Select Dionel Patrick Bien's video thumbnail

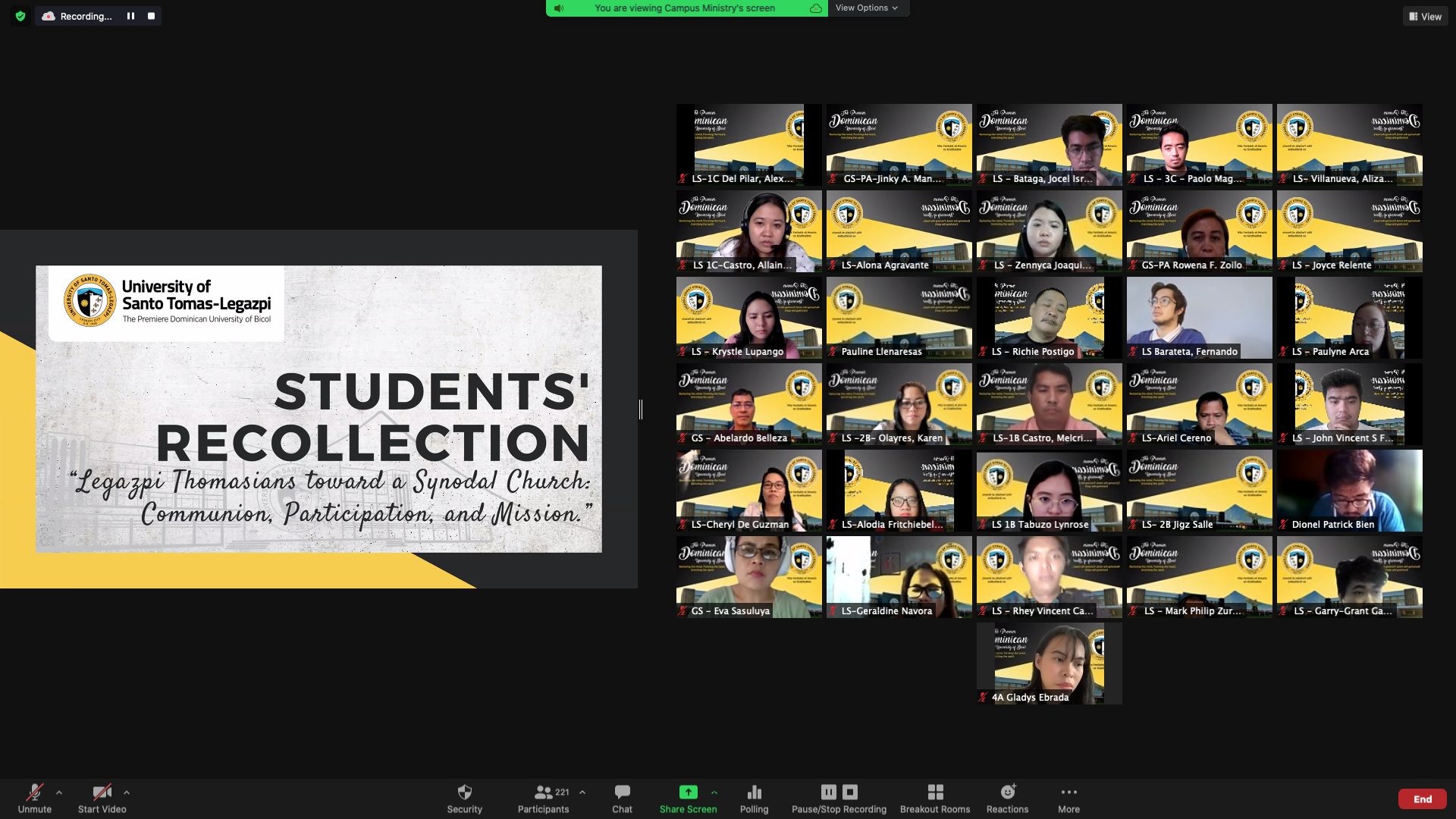(x=1349, y=490)
